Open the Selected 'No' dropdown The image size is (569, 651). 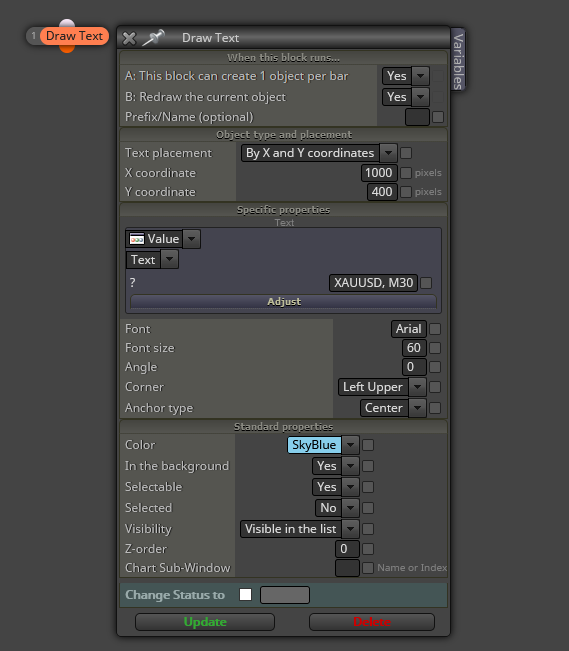pos(337,508)
